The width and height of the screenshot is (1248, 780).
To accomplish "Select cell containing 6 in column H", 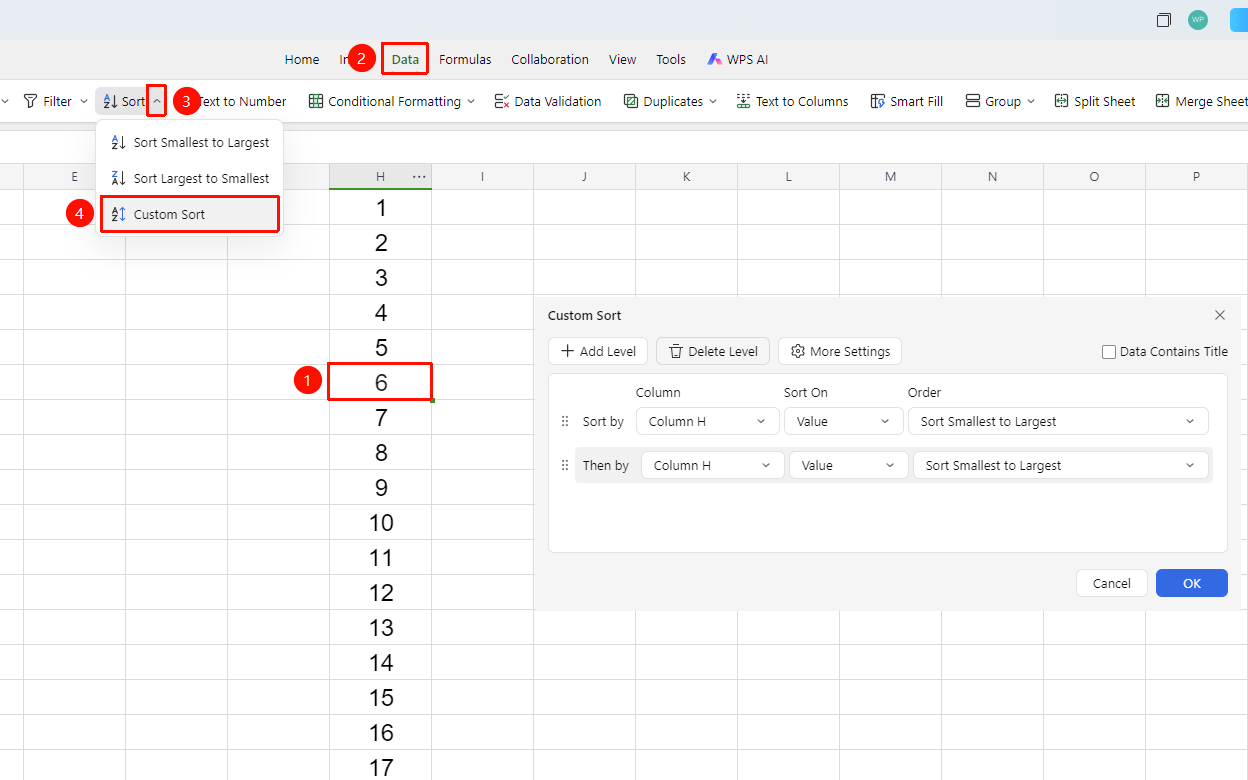I will click(380, 382).
